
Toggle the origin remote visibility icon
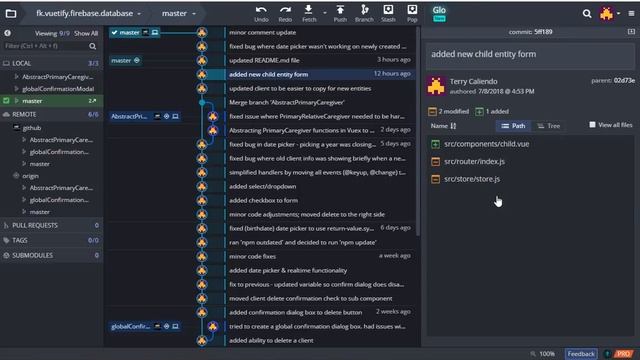pyautogui.click(x=16, y=176)
